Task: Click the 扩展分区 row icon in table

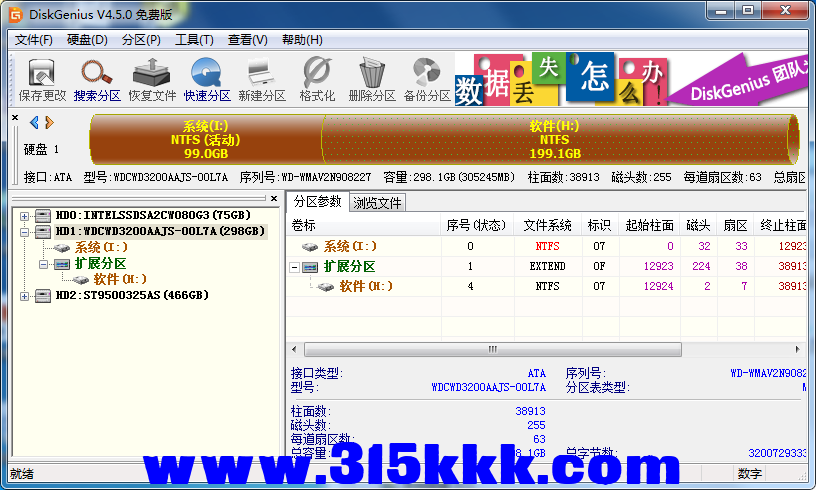Action: pos(310,267)
